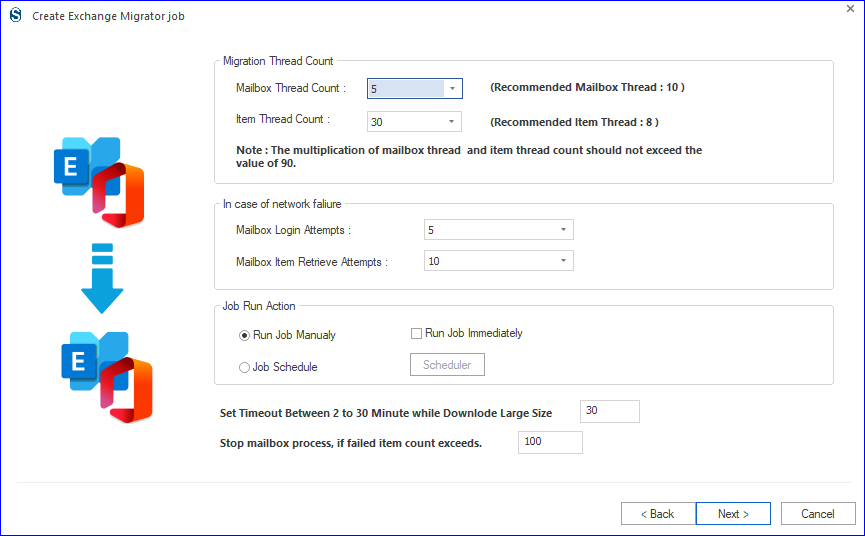865x536 pixels.
Task: Click the Create Exchange Migrator job title text
Action: coord(108,16)
